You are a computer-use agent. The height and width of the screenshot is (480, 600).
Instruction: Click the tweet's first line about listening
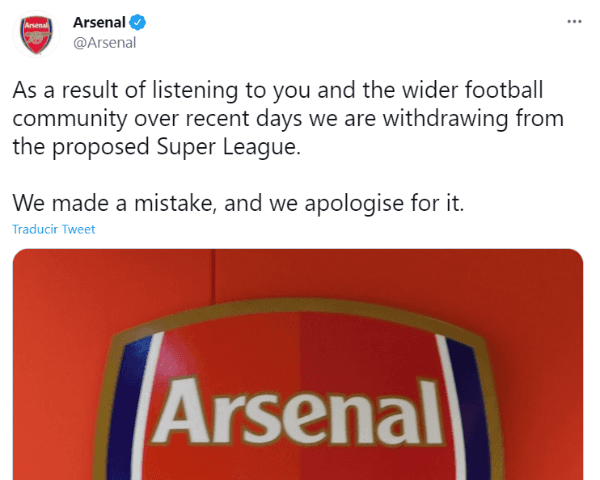click(x=278, y=91)
